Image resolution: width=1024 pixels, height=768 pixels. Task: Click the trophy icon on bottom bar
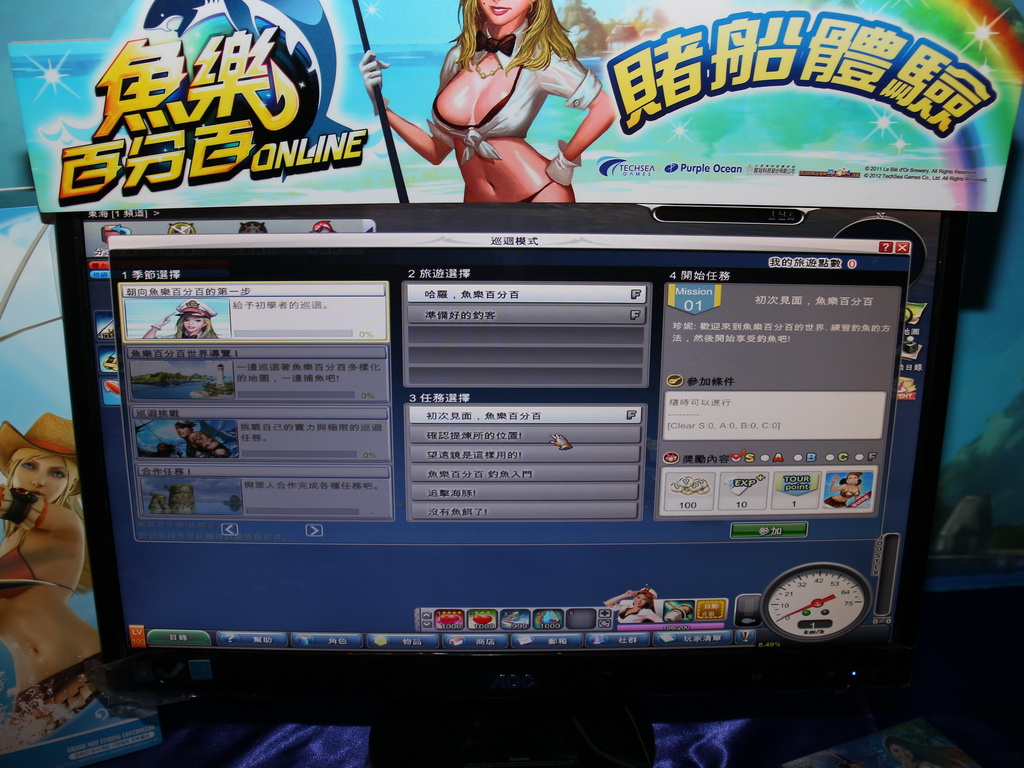coord(745,636)
